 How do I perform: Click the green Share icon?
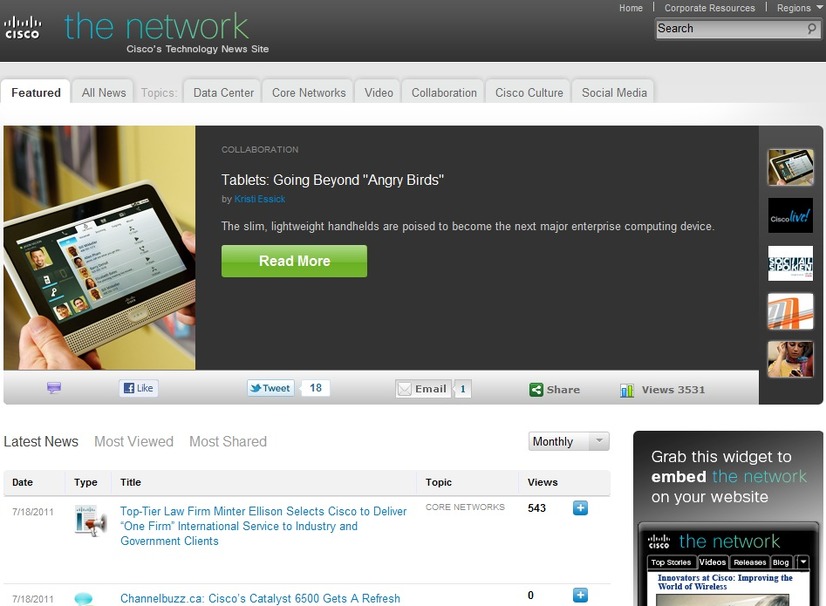point(536,389)
